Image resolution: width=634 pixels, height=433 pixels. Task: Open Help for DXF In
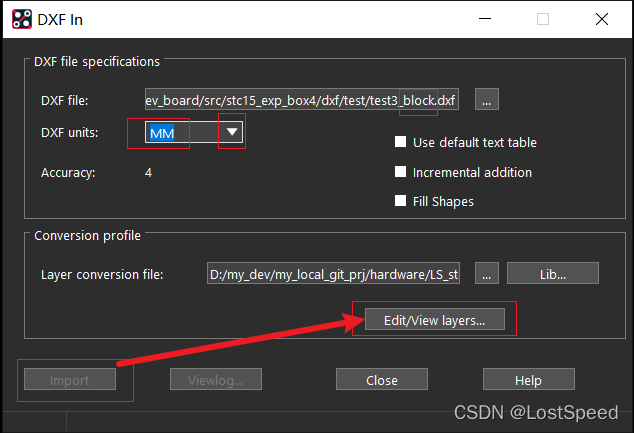[x=527, y=380]
